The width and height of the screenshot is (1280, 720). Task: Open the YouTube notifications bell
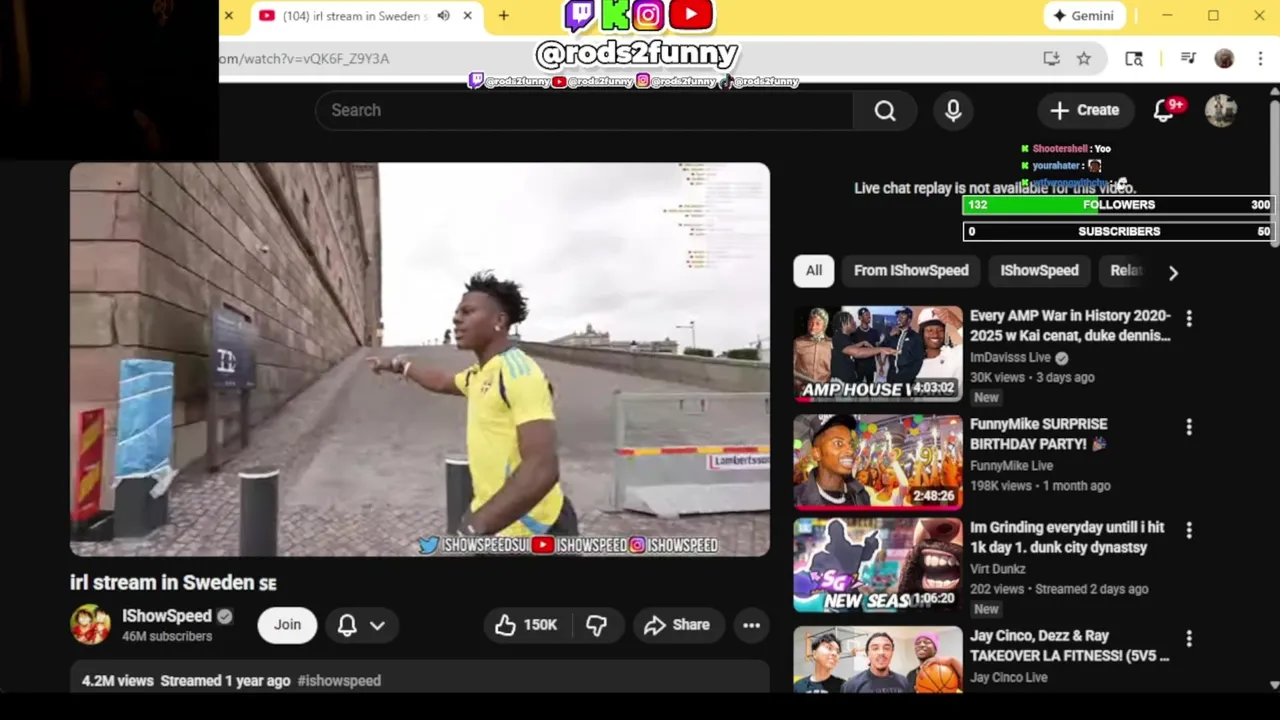click(x=1164, y=110)
